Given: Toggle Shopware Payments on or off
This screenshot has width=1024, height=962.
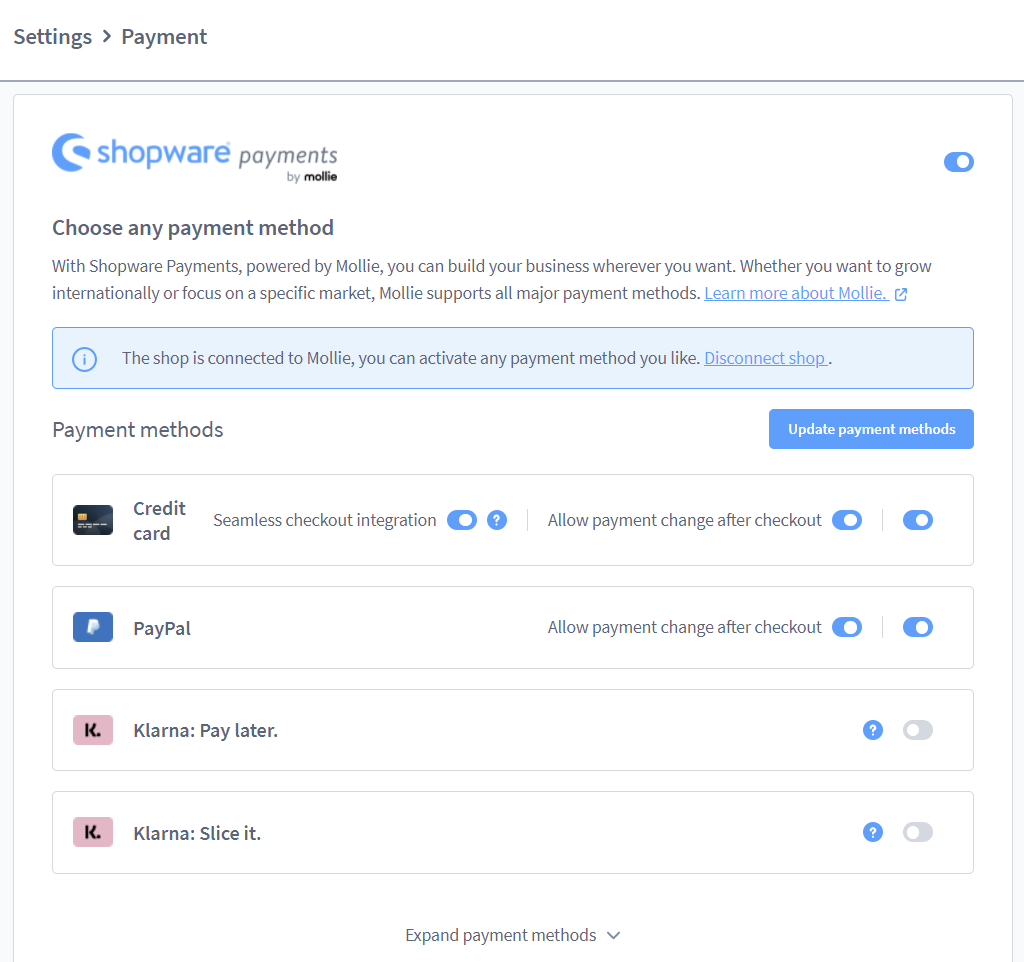Looking at the screenshot, I should tap(959, 161).
